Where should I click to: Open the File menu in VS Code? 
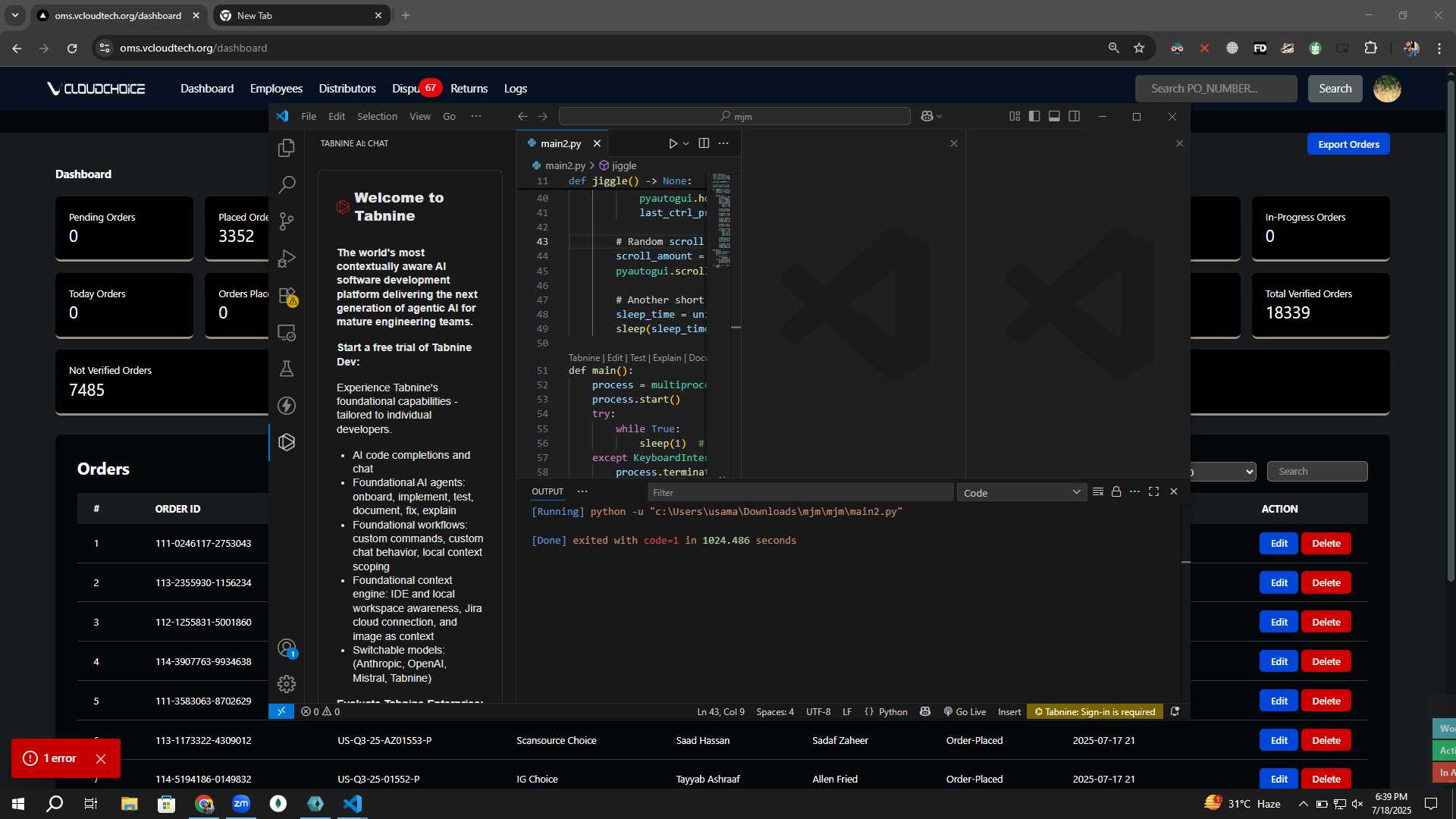coord(309,116)
